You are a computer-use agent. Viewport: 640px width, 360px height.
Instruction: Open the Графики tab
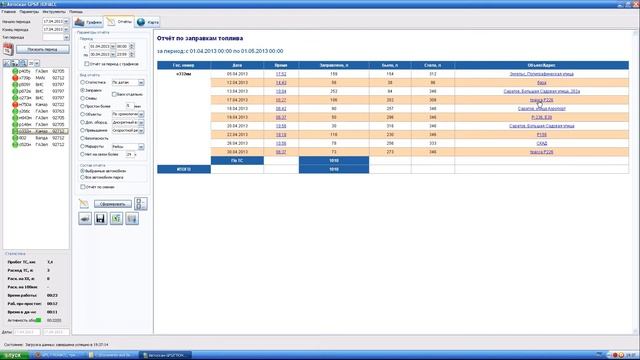[x=88, y=22]
